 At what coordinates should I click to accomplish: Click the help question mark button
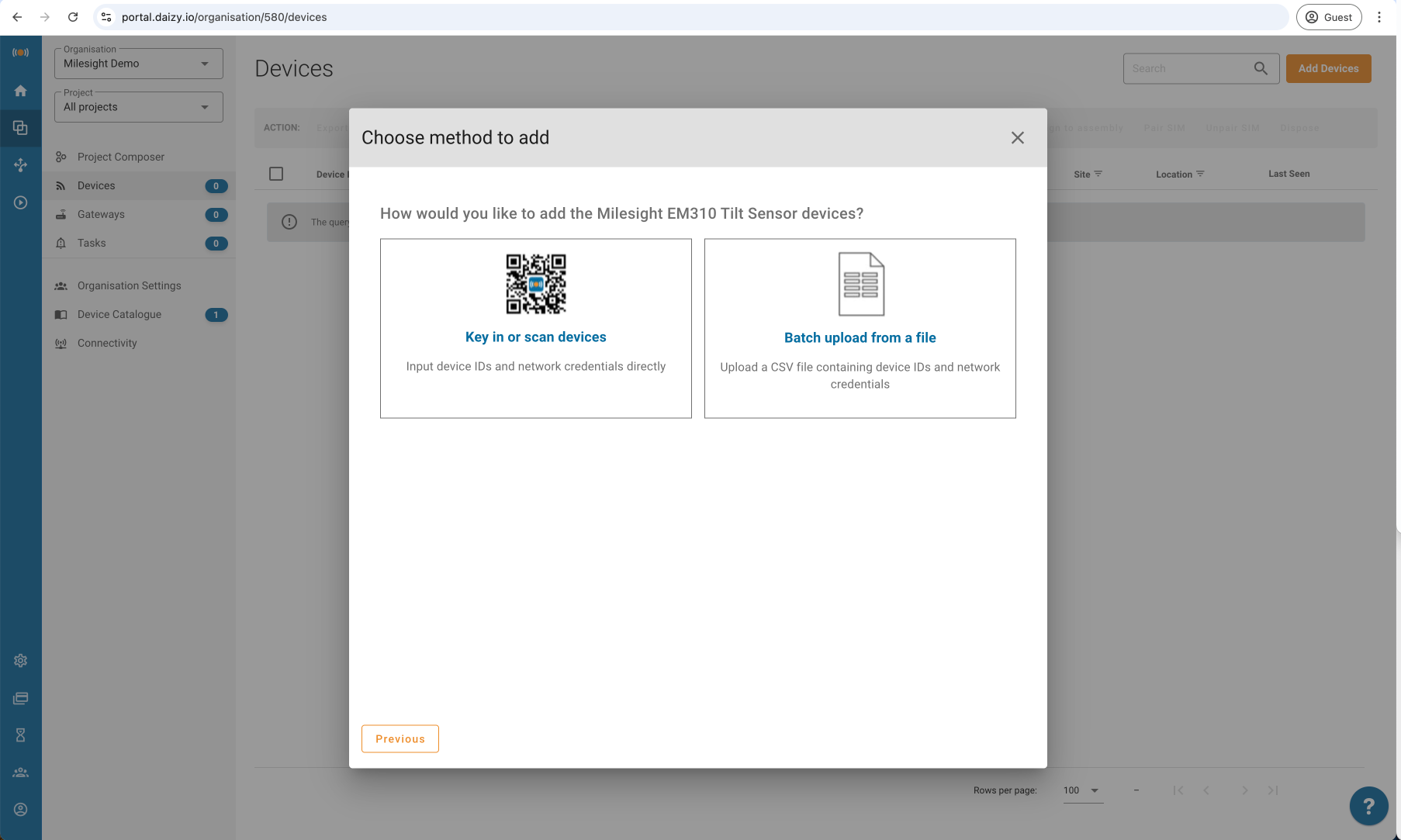[1369, 807]
